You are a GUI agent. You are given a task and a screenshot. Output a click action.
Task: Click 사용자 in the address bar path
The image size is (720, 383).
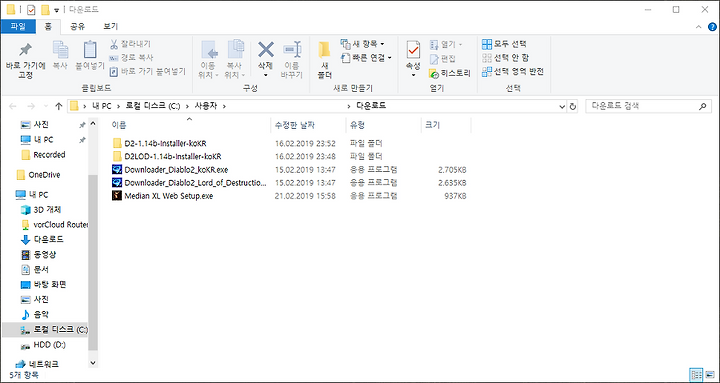205,106
